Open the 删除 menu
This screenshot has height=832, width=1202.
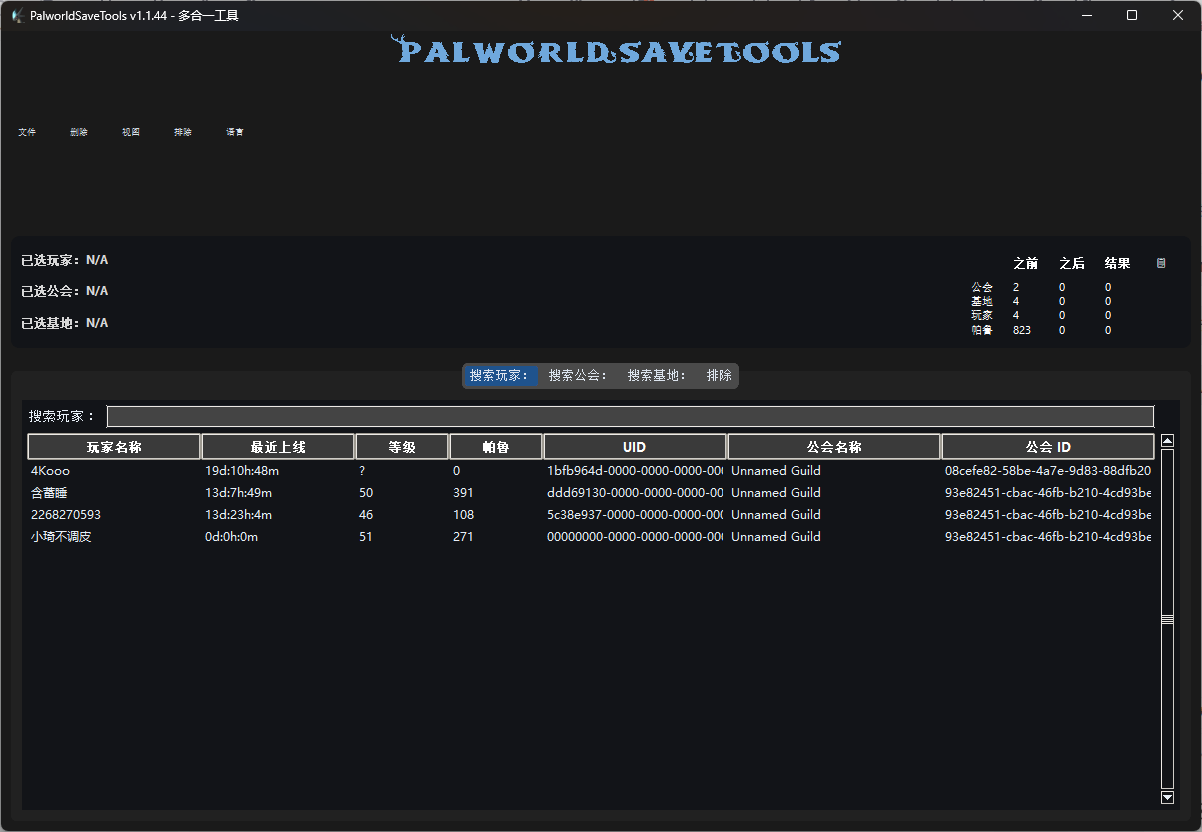79,132
